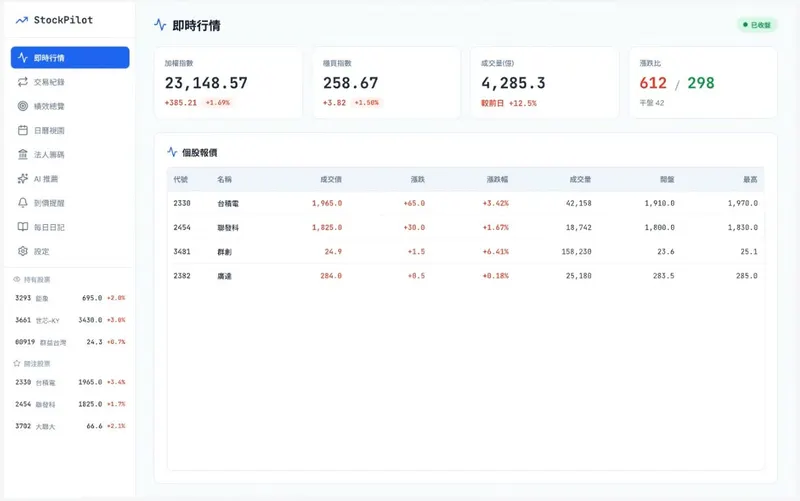Click the +0.18% change cell
Viewport: 800px width, 501px height.
(495, 275)
